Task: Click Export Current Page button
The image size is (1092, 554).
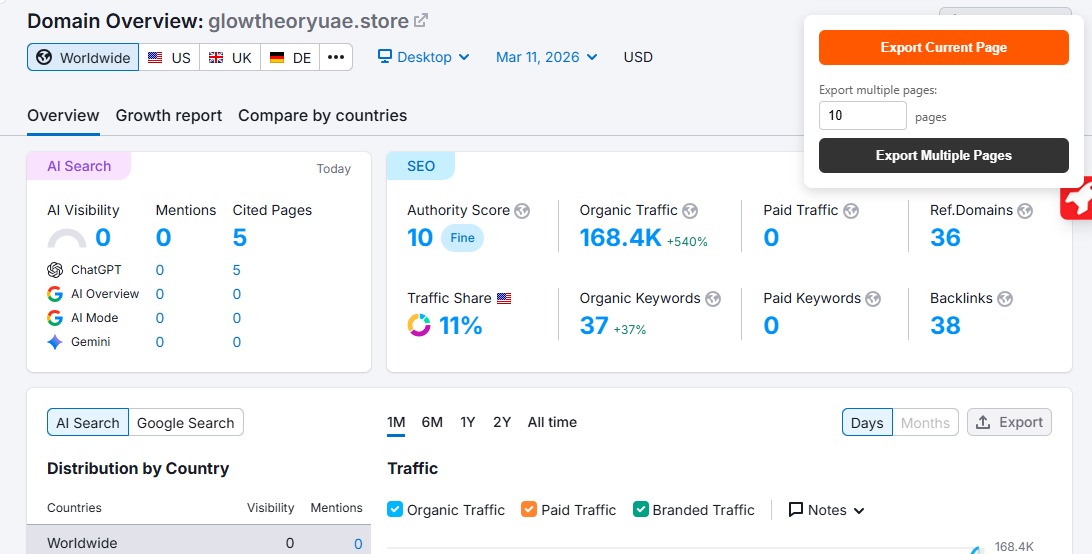Action: coord(944,47)
